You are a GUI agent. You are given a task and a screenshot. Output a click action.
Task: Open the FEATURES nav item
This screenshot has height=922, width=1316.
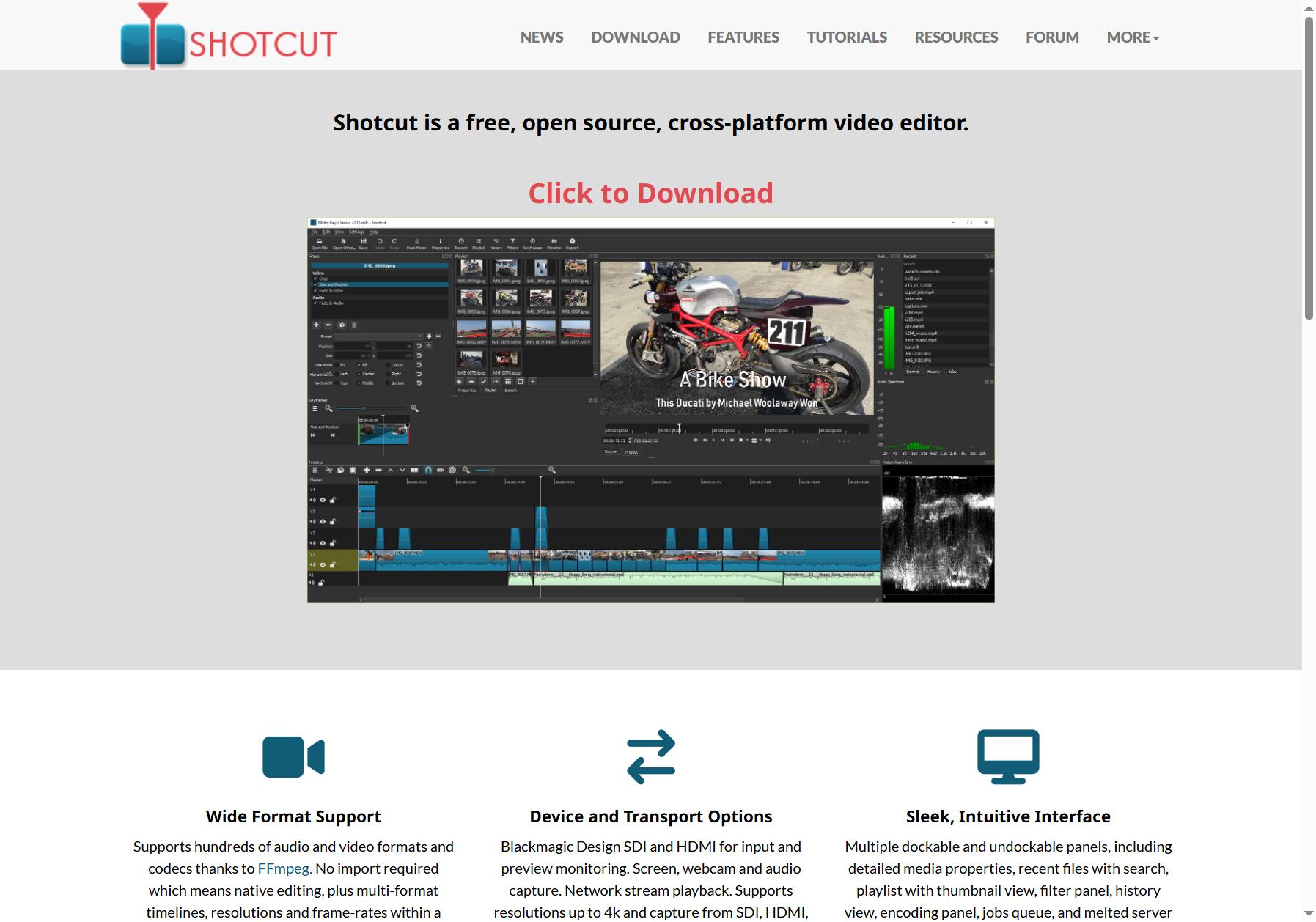[x=743, y=37]
